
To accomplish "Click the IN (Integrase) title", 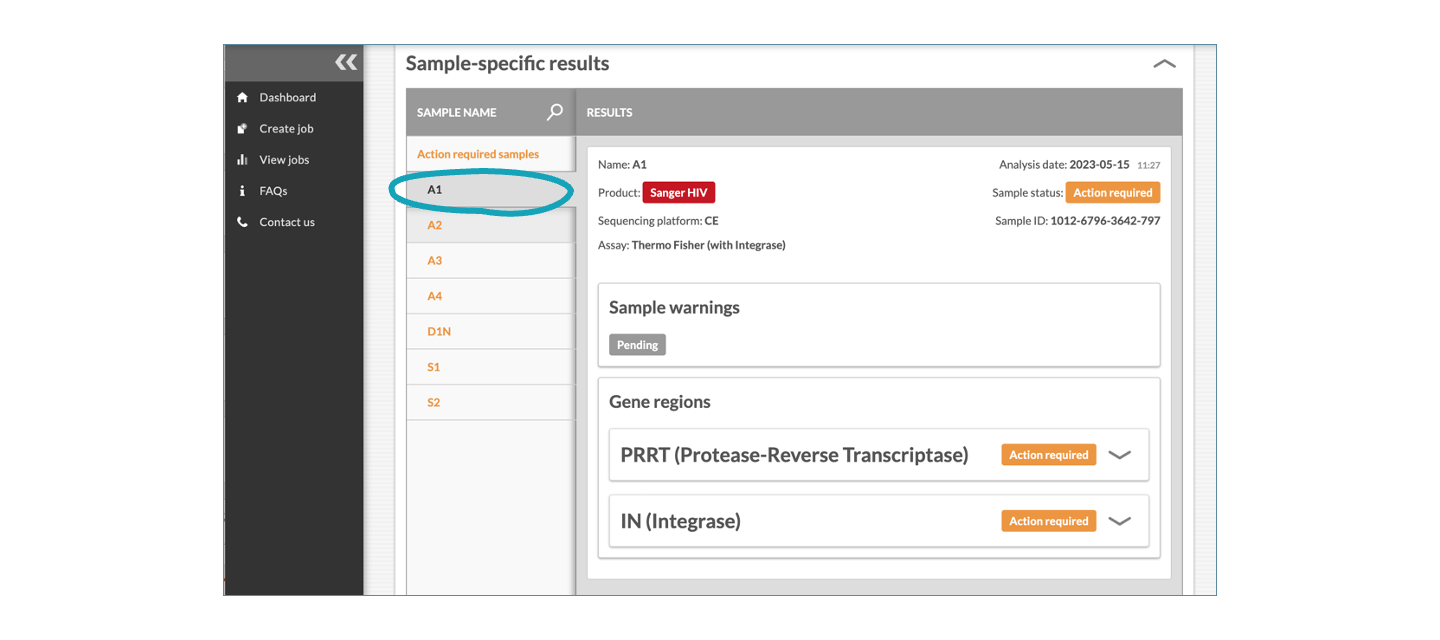I will (680, 521).
